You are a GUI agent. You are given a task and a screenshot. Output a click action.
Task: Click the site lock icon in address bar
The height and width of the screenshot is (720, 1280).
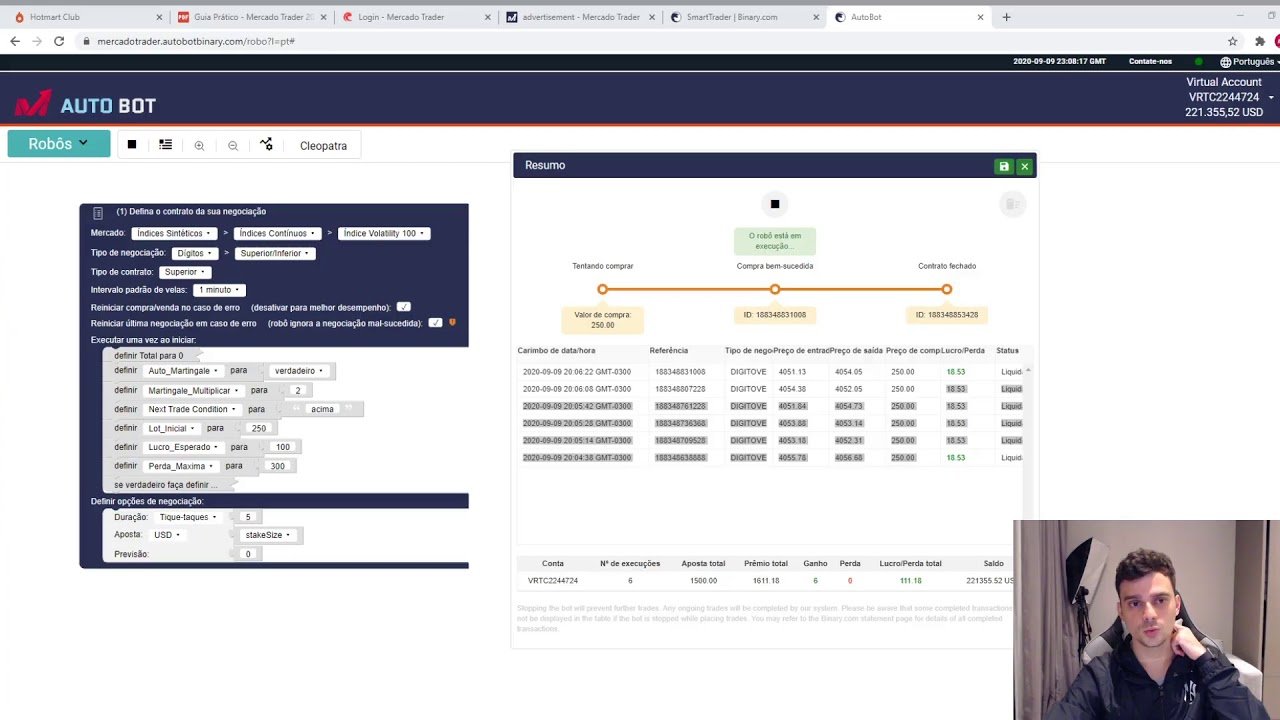click(x=87, y=41)
